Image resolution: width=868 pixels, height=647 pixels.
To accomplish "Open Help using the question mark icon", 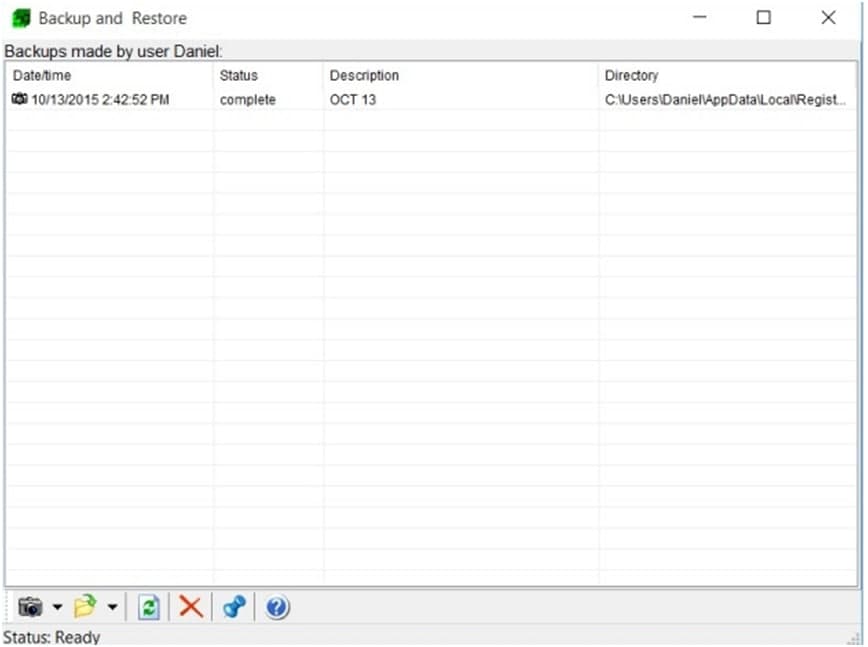I will (276, 607).
